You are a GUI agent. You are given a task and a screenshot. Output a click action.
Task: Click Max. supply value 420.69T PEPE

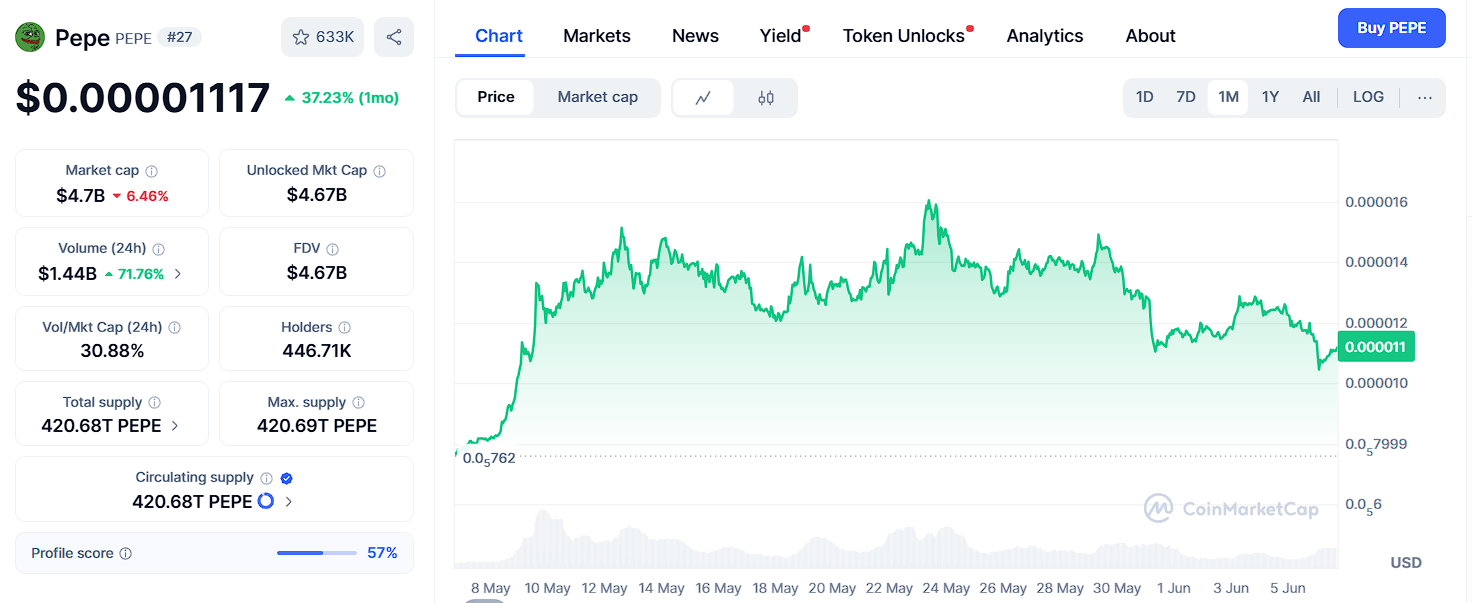point(317,425)
